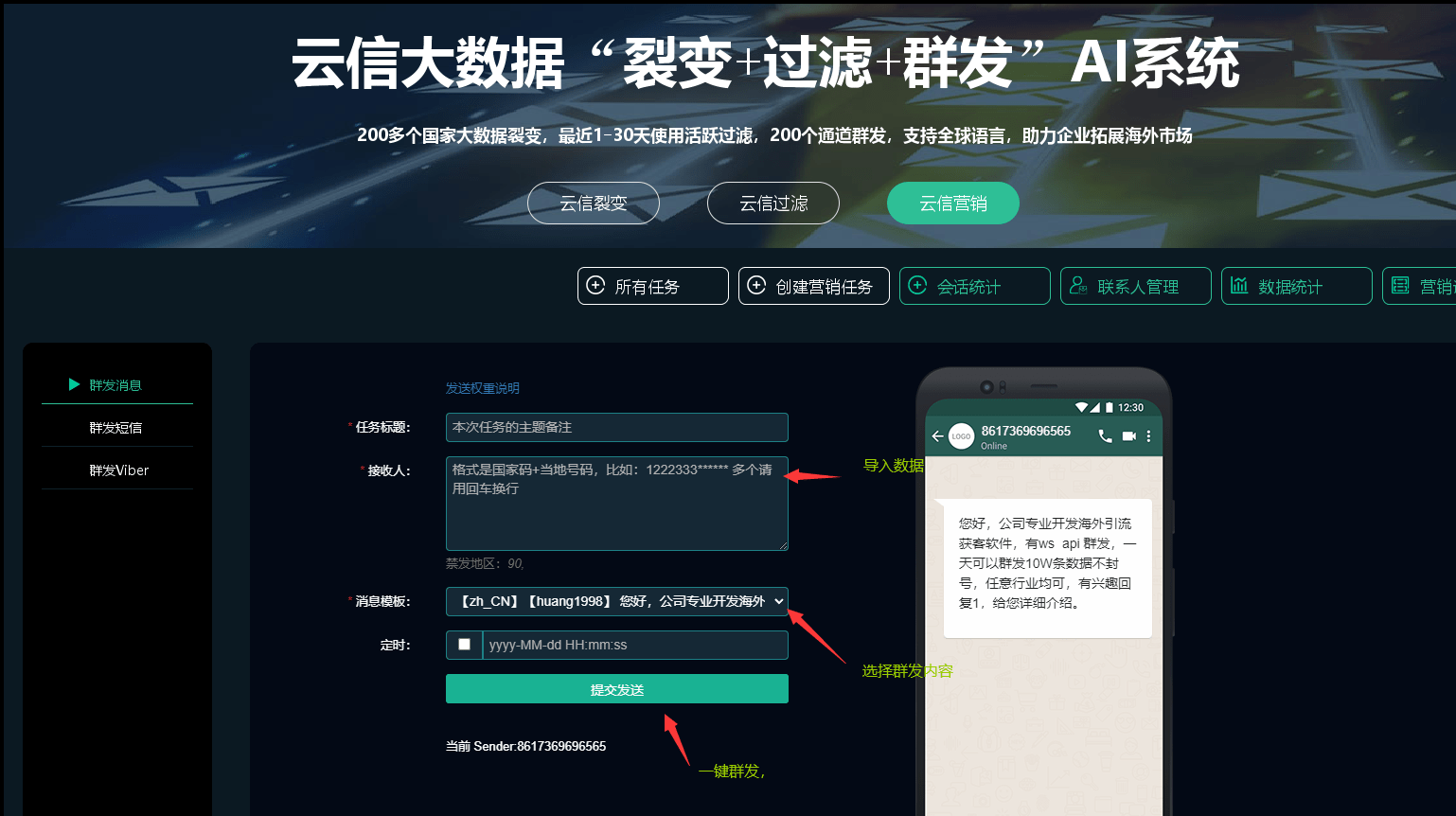Enable the 定时 schedule checkbox
This screenshot has width=1456, height=816.
point(464,645)
